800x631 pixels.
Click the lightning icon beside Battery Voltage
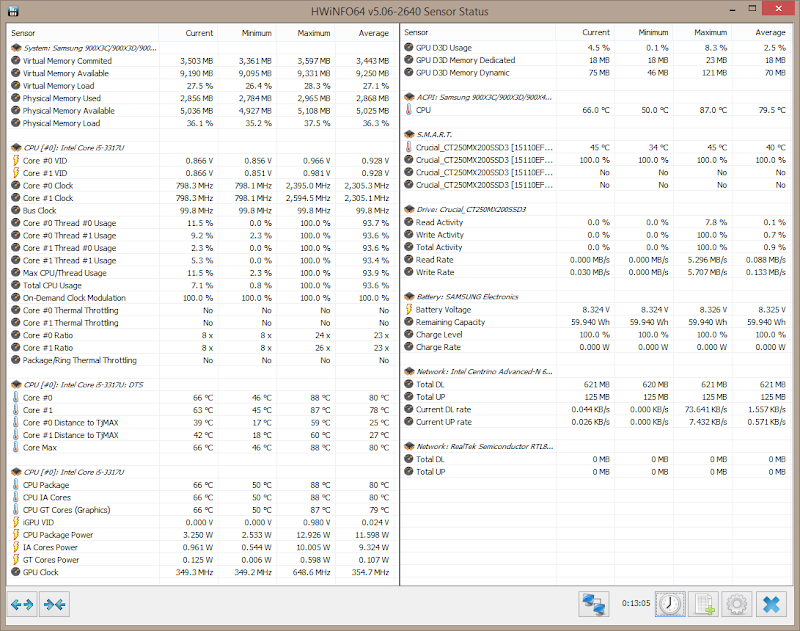click(408, 310)
